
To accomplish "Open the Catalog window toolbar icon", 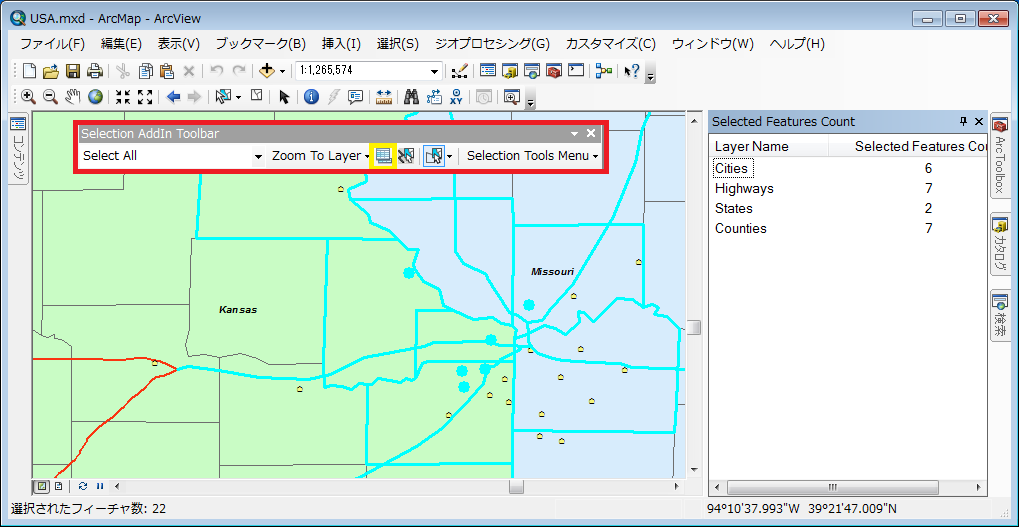I will coord(510,70).
